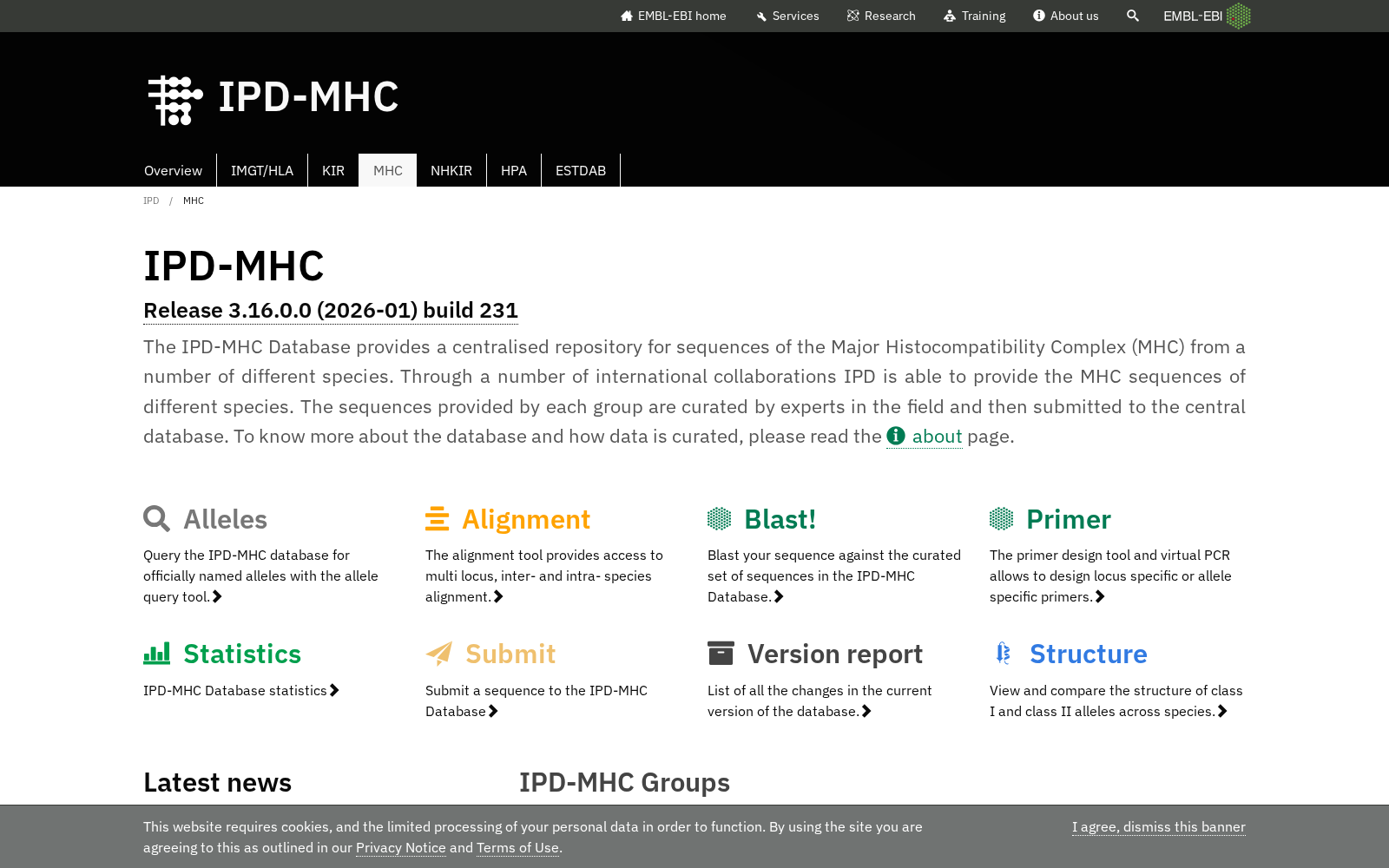Click the Blast! hexagon icon

(x=719, y=518)
